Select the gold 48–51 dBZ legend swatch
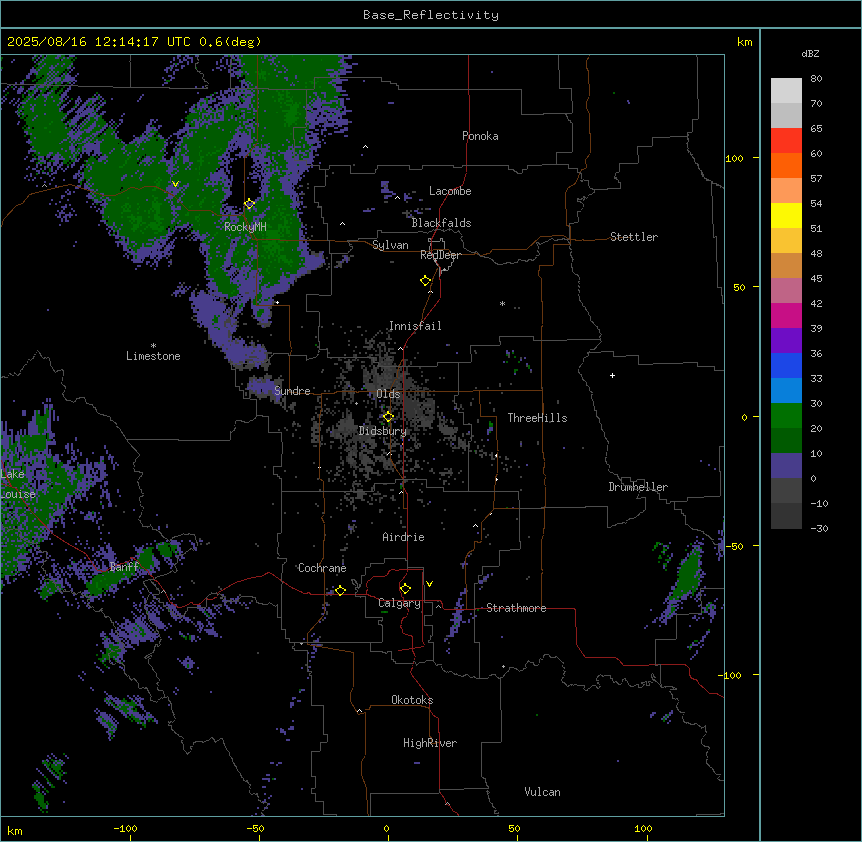This screenshot has width=862, height=842. coord(786,241)
